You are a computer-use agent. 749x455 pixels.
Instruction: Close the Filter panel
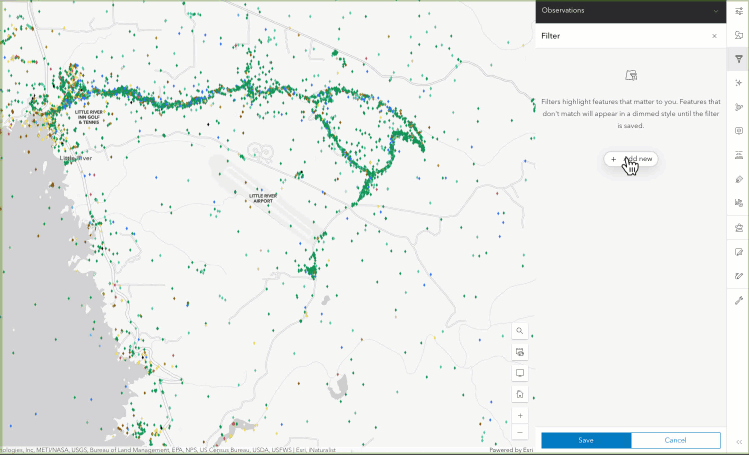pyautogui.click(x=714, y=36)
